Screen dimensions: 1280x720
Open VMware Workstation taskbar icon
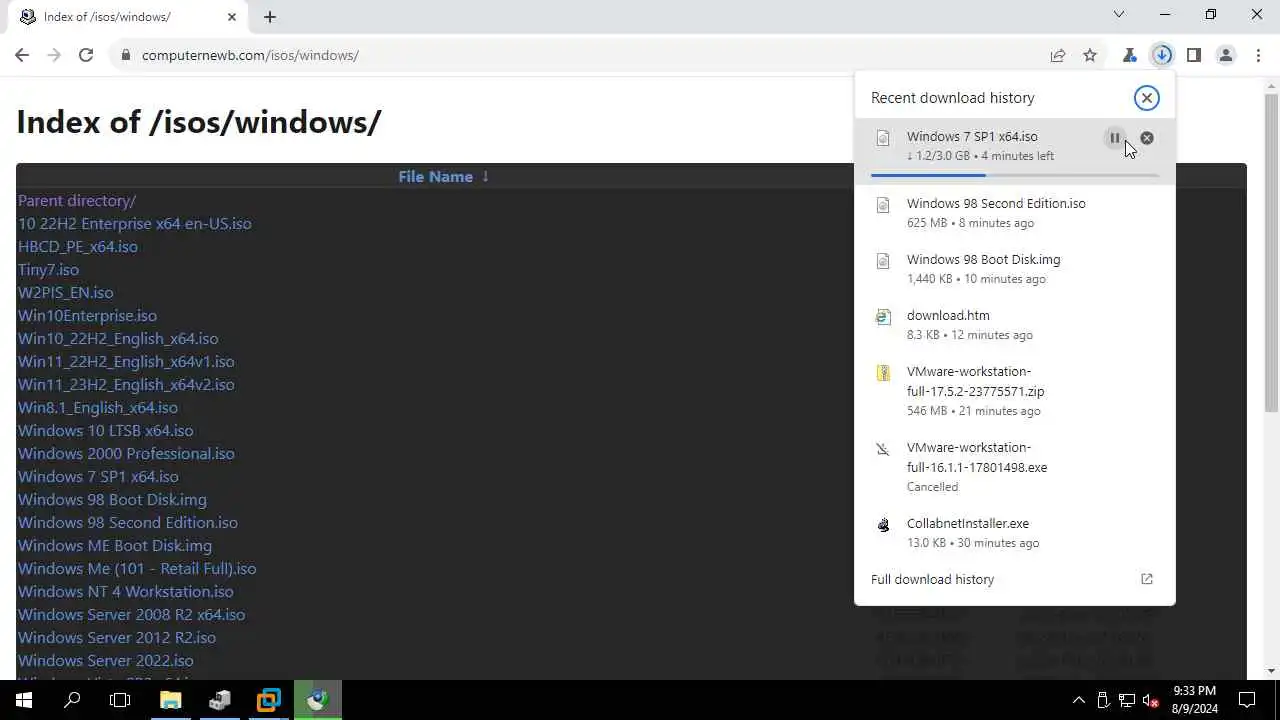269,700
